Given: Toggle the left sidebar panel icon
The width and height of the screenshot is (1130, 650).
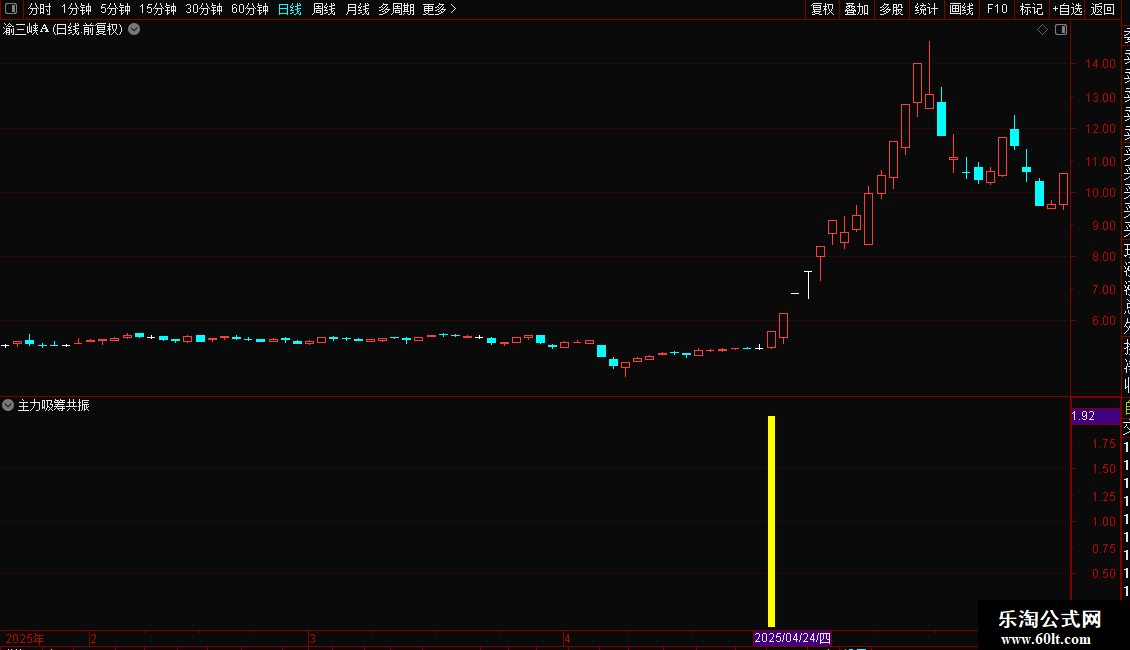Looking at the screenshot, I should tap(11, 9).
